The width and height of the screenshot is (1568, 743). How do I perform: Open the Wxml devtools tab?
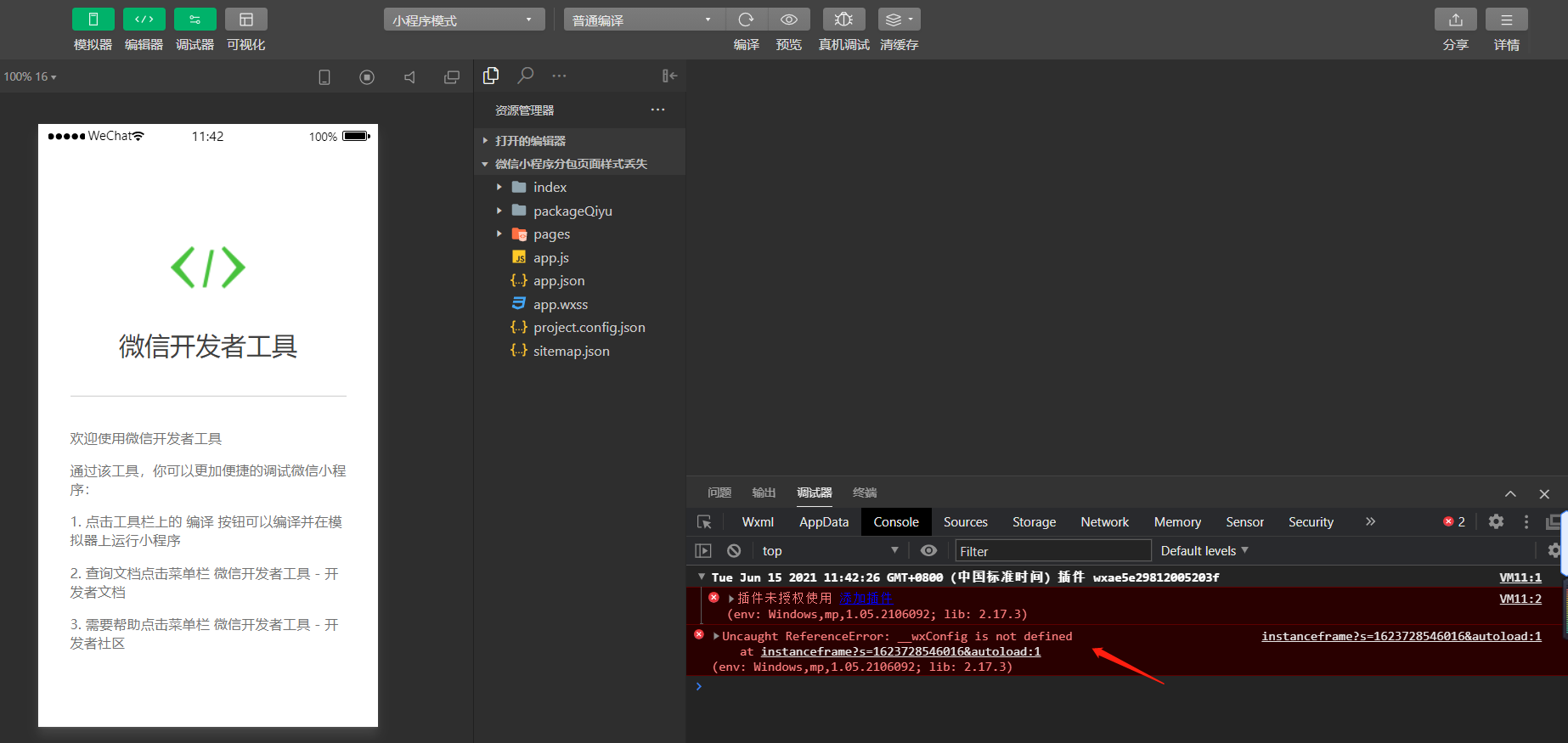[x=758, y=522]
